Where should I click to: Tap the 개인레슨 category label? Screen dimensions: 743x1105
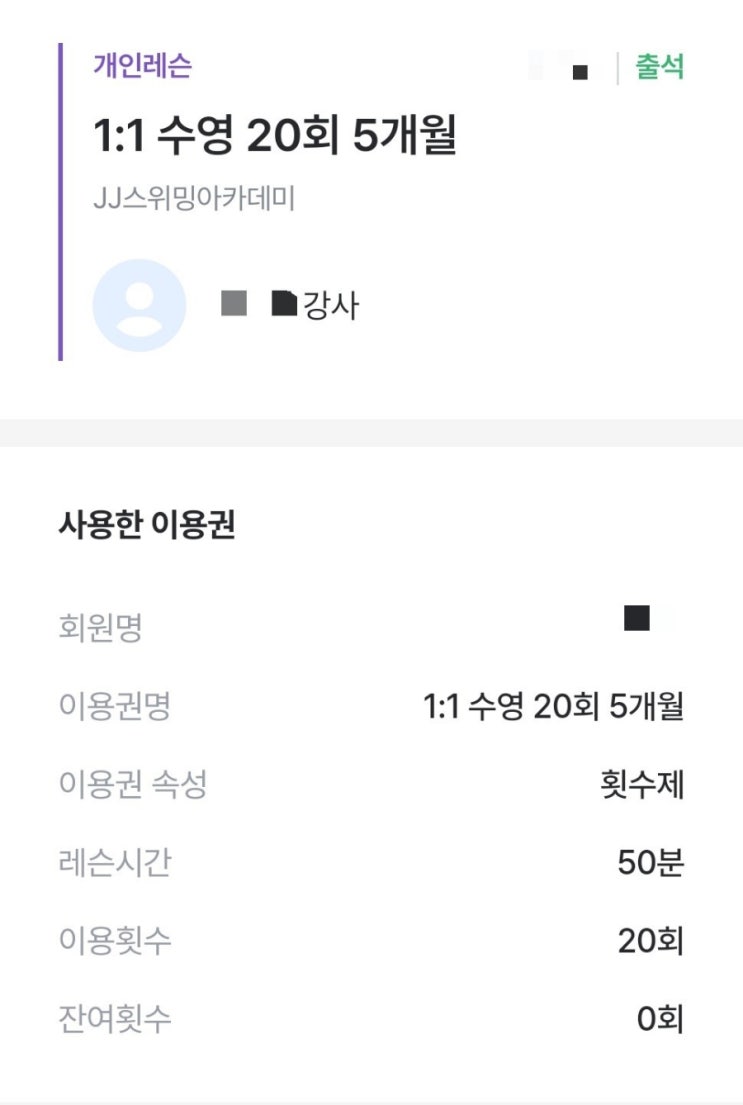click(142, 66)
